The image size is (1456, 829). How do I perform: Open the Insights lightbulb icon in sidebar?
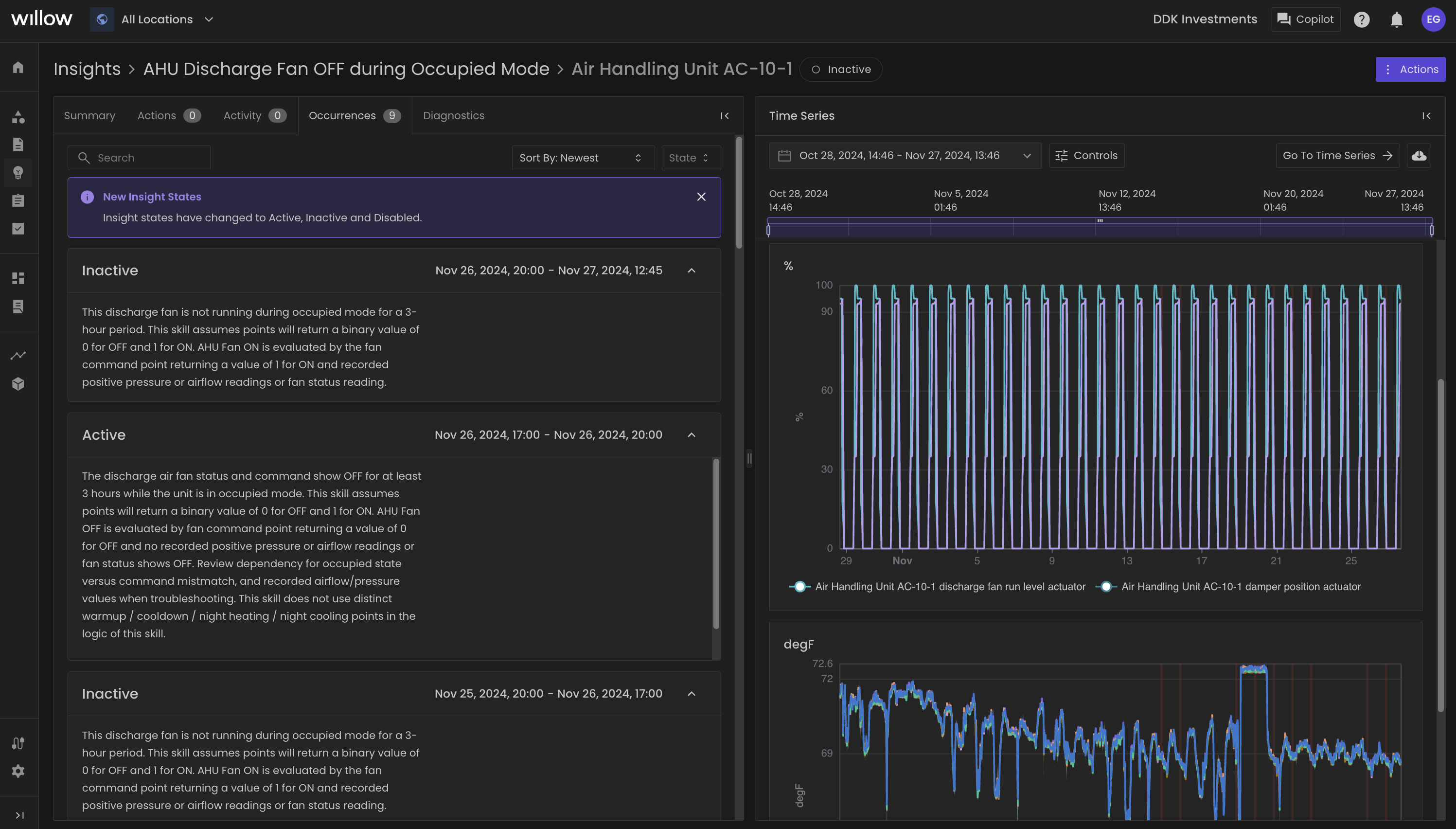click(18, 173)
